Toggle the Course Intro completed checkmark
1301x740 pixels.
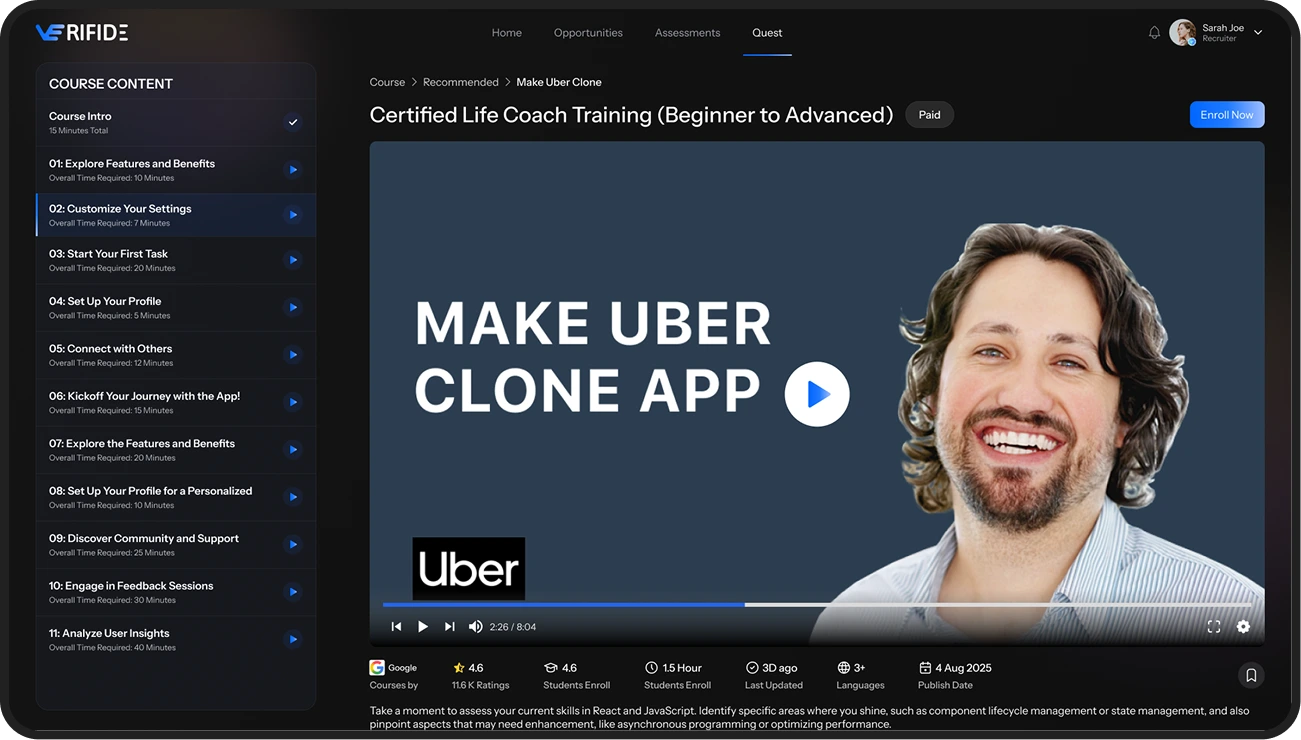coord(293,122)
